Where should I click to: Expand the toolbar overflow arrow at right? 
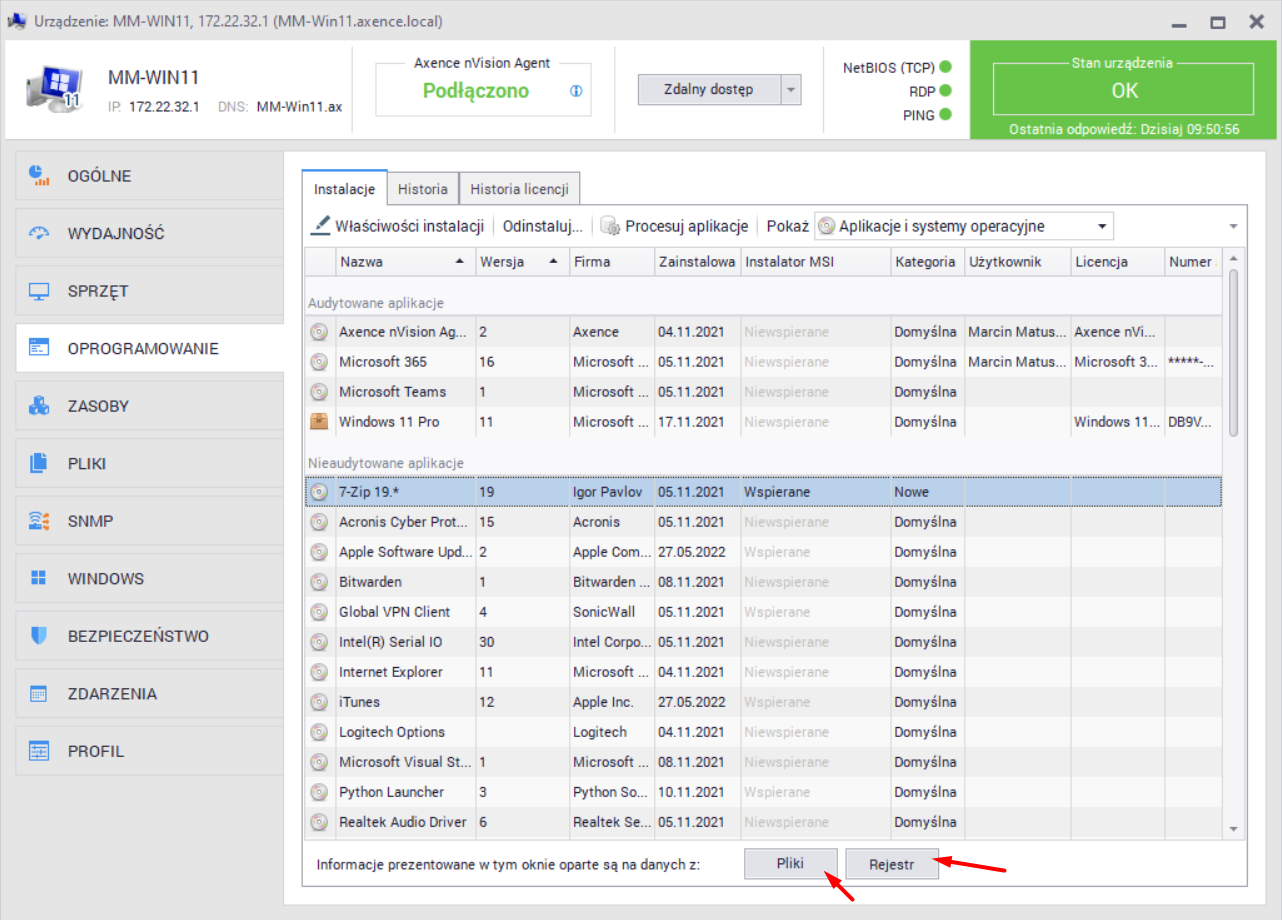(x=1233, y=227)
